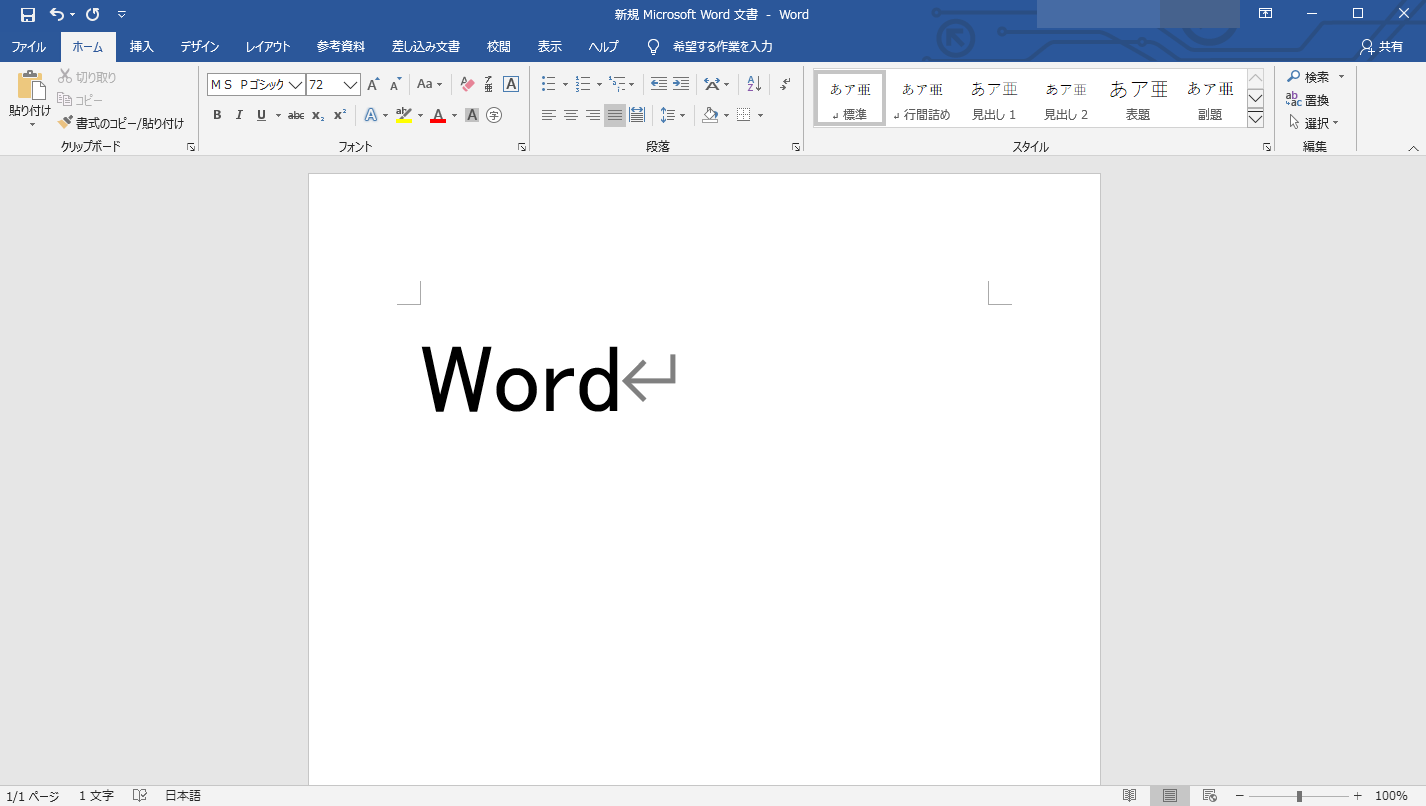Apply text effects with the glowing A icon
This screenshot has width=1426, height=806.
tap(370, 115)
